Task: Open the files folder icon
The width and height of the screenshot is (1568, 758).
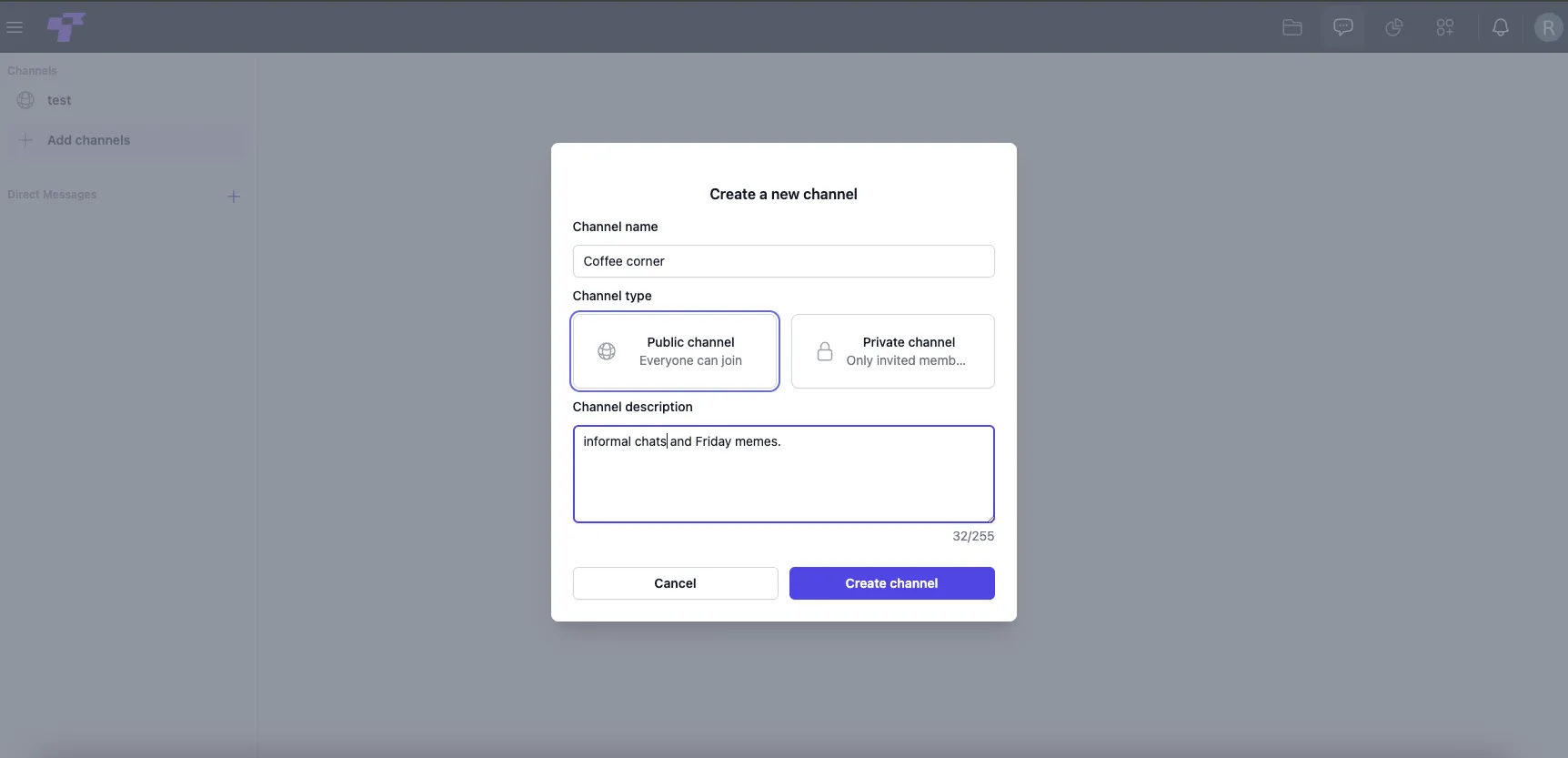Action: pos(1292,27)
